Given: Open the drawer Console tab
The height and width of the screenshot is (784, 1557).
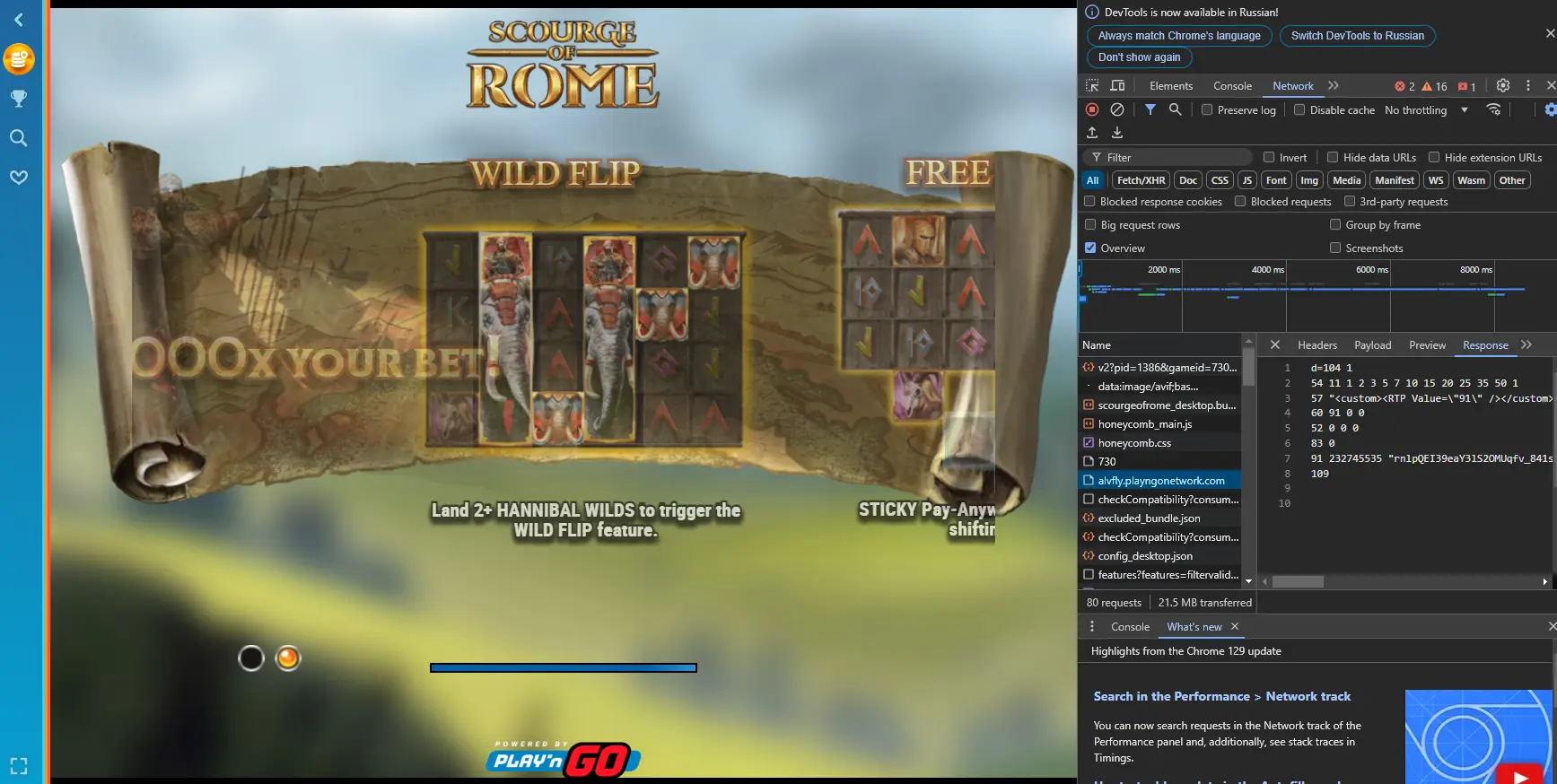Looking at the screenshot, I should (1130, 627).
